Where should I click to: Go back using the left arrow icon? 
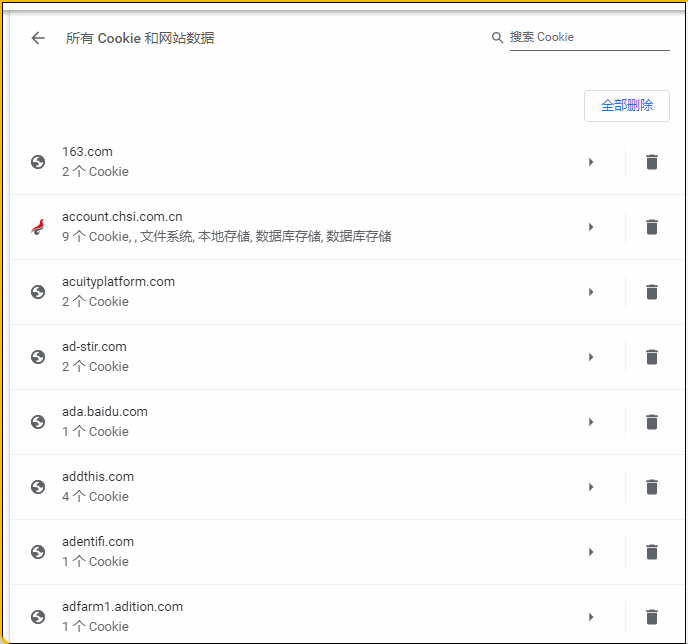click(x=38, y=38)
